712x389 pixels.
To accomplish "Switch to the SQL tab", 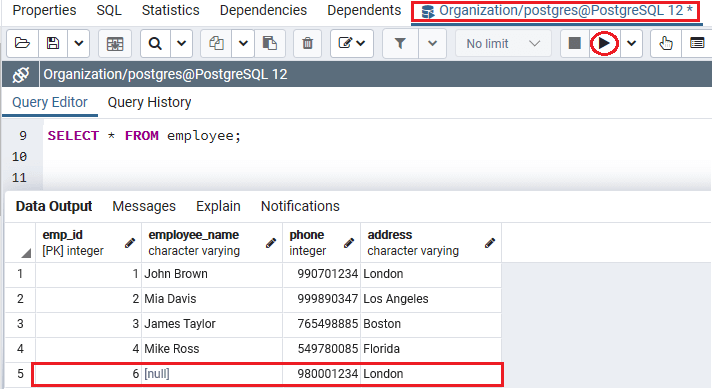I will [109, 10].
